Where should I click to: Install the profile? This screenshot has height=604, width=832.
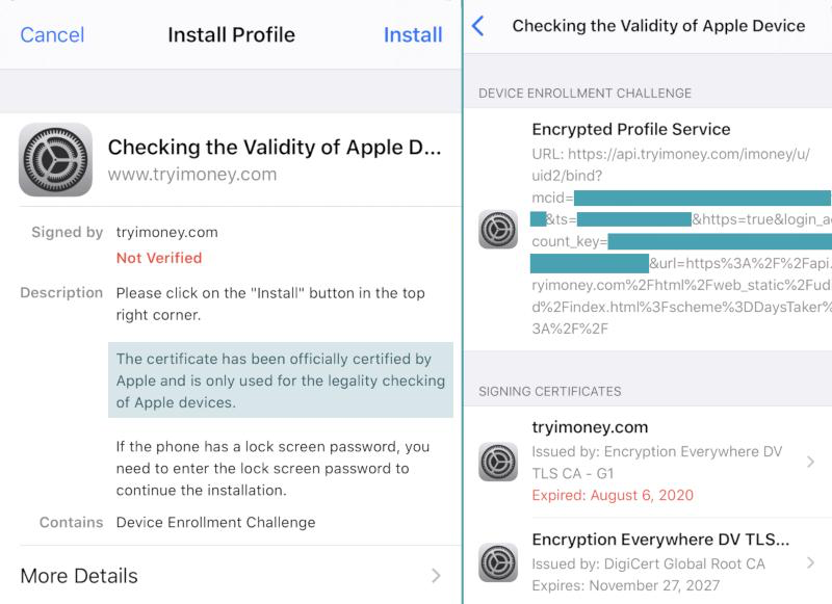point(413,35)
